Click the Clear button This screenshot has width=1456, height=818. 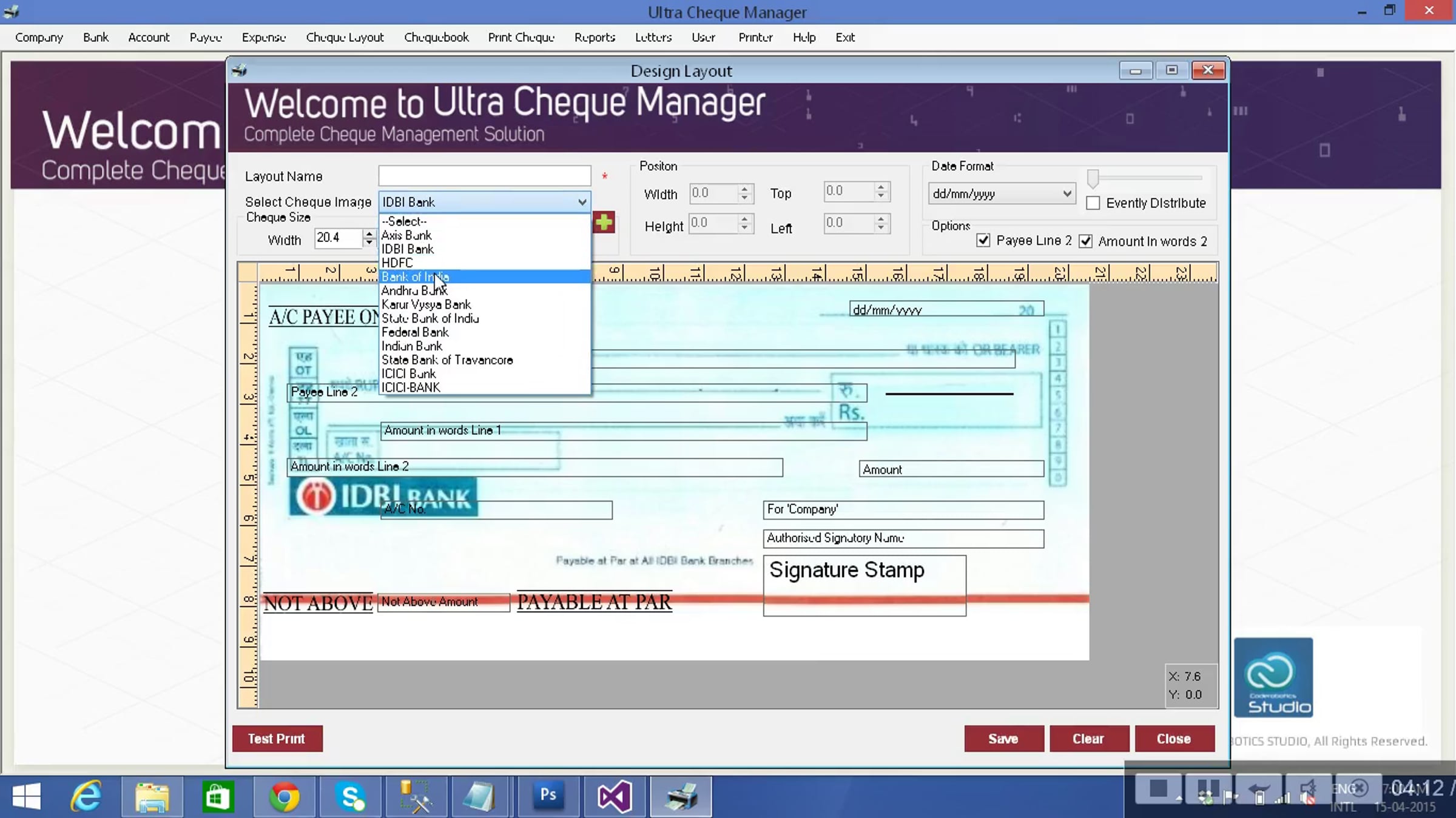[1089, 739]
